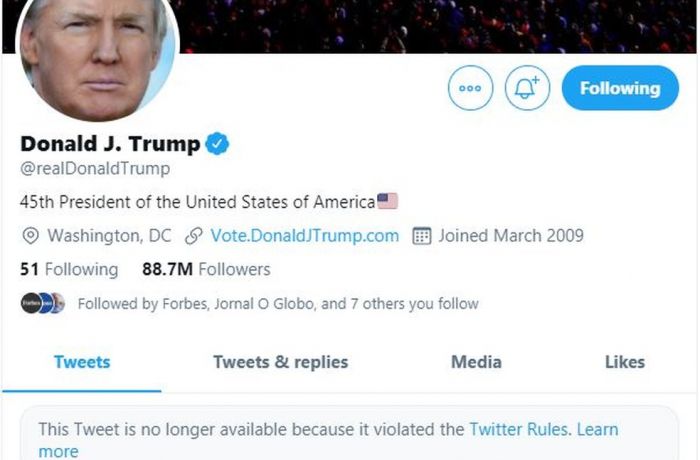Click the Learn more link
Image resolution: width=700 pixels, height=460 pixels.
(x=597, y=430)
